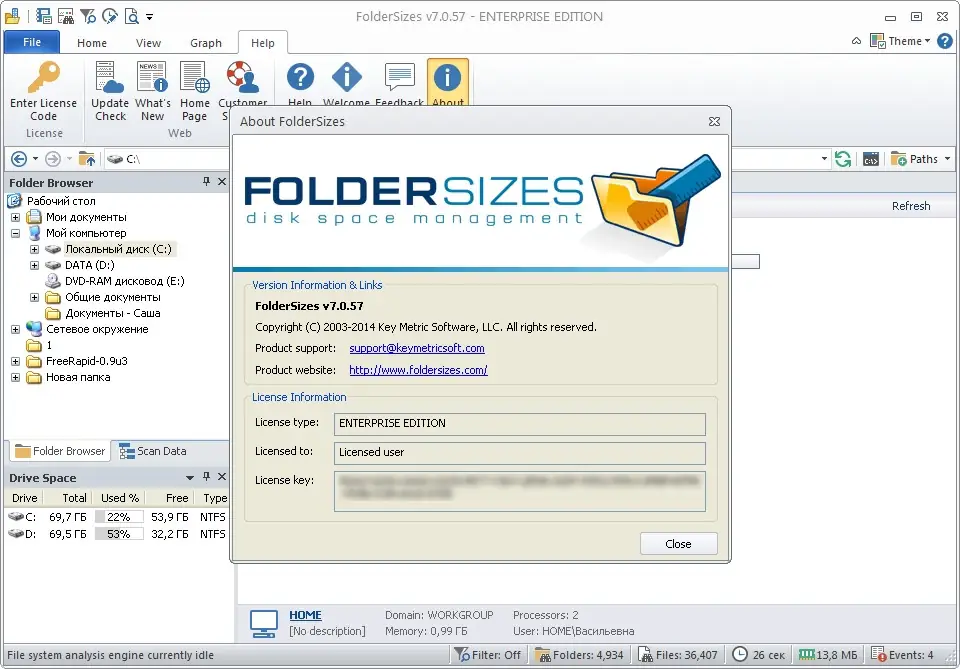
Task: Collapse the ribbon with the up chevron
Action: pos(857,41)
